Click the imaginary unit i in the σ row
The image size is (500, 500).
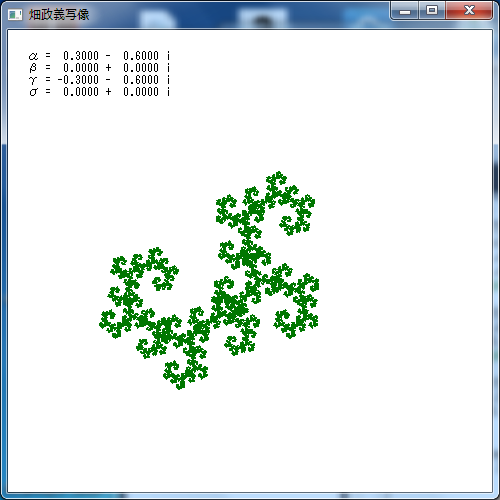point(168,92)
